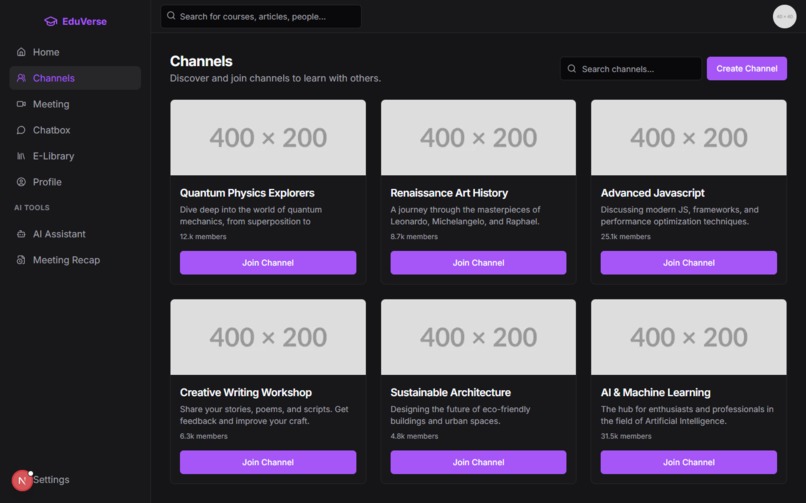Focus the Search channels input field

pyautogui.click(x=631, y=68)
